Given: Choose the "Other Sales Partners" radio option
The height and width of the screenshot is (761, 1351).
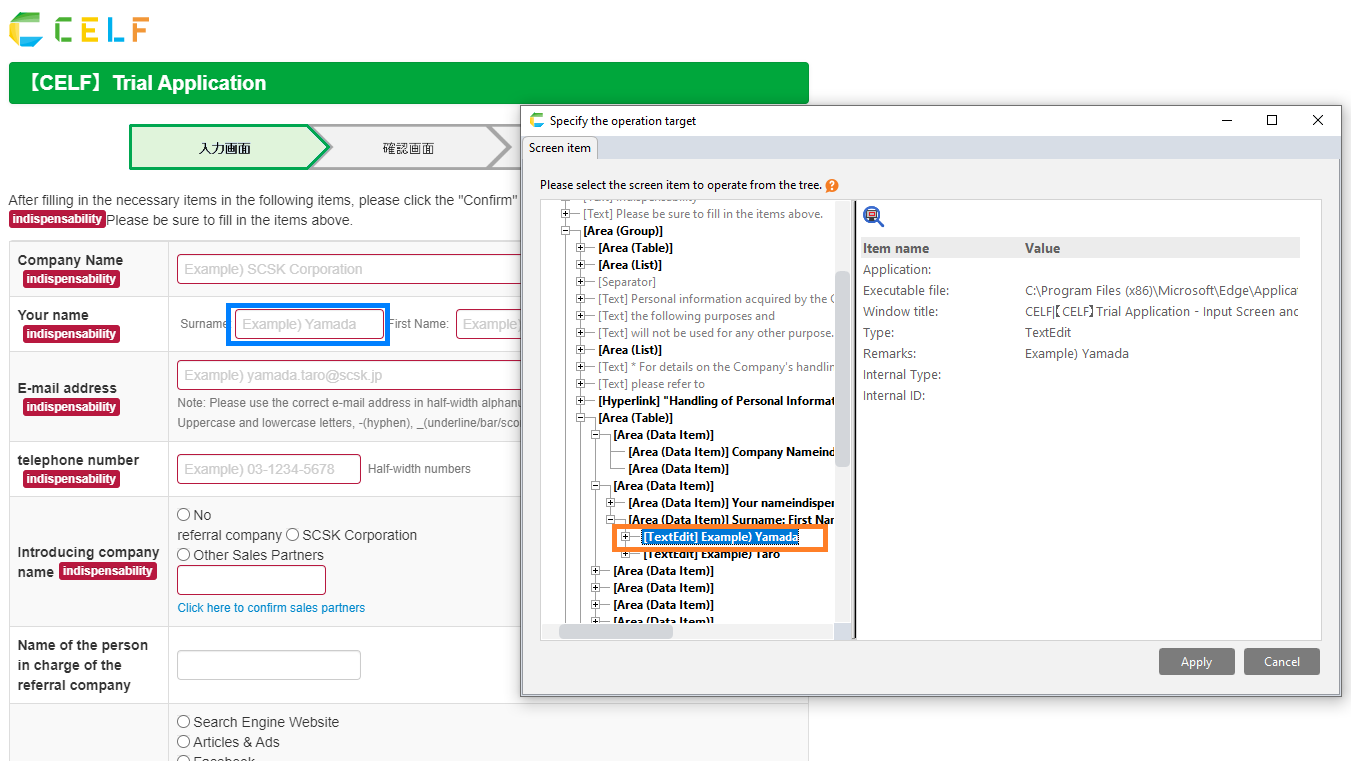Looking at the screenshot, I should [x=184, y=555].
